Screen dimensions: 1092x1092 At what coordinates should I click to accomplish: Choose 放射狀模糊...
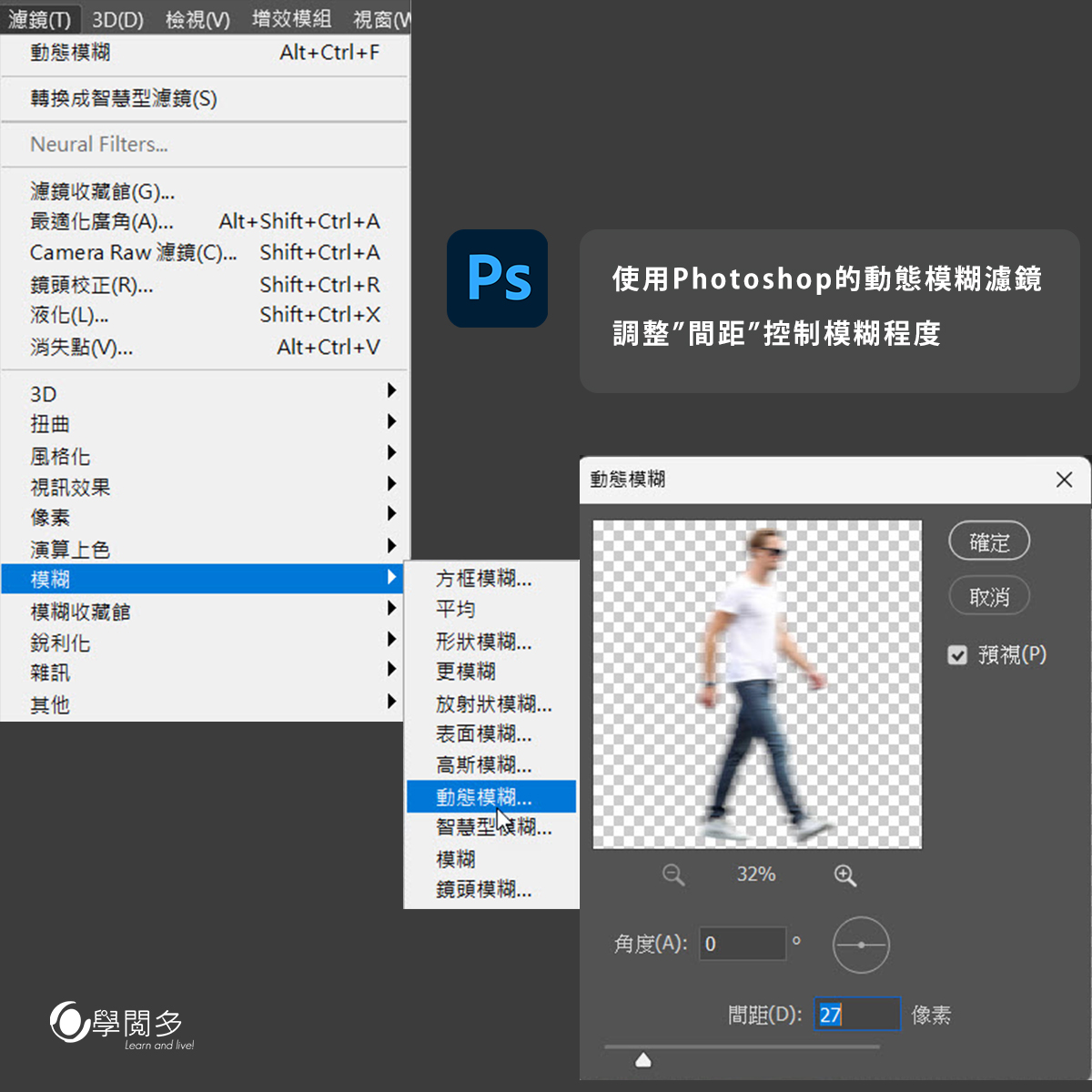click(x=491, y=703)
